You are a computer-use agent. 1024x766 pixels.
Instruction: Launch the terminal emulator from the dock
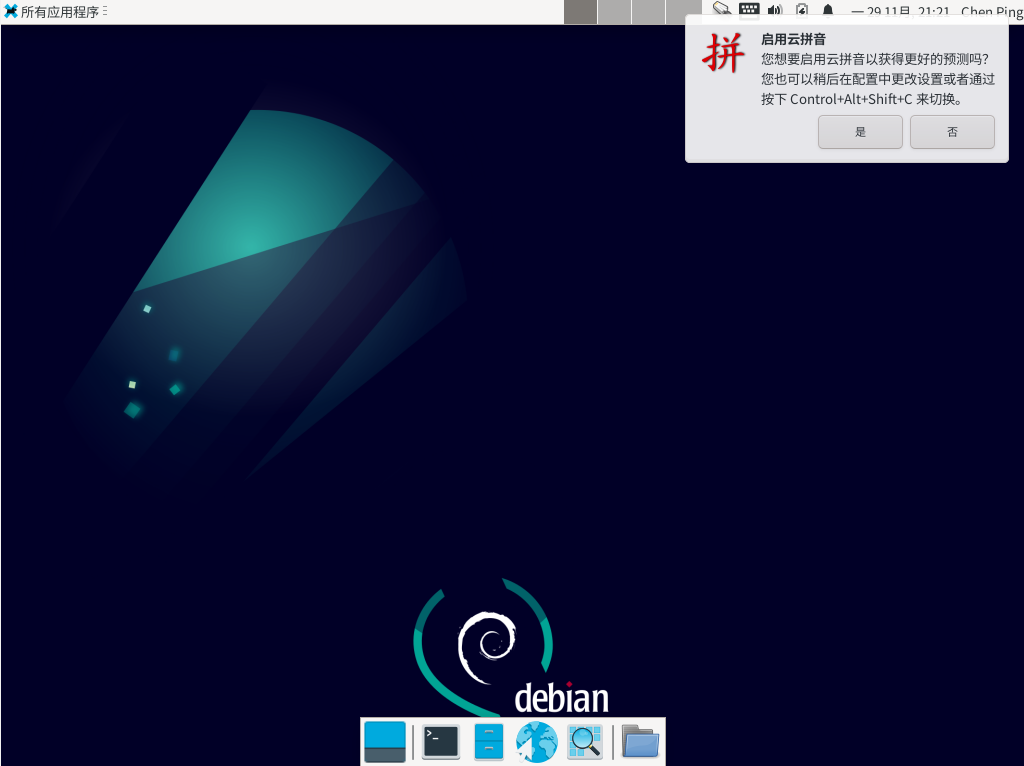441,742
